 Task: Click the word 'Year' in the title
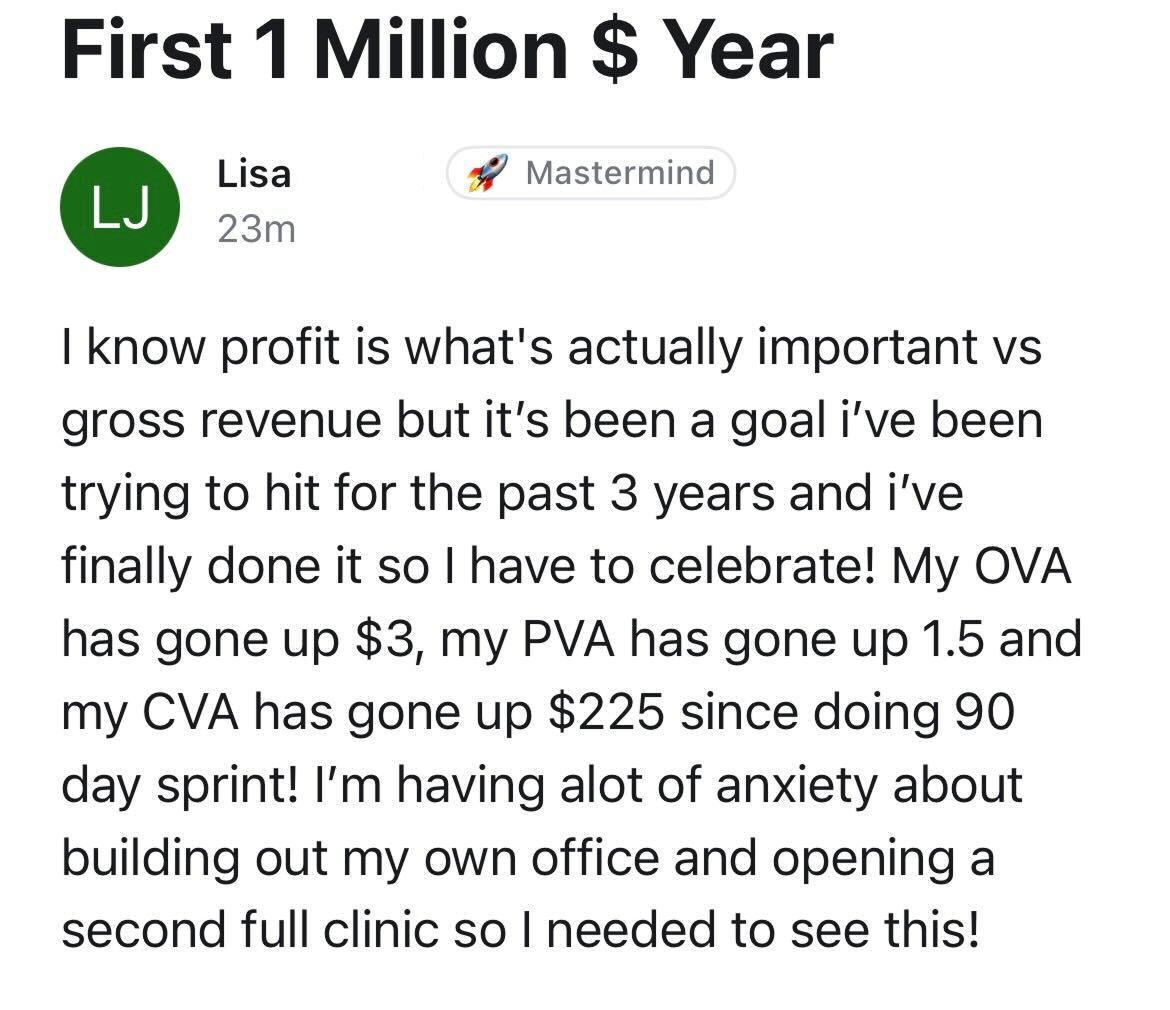748,51
